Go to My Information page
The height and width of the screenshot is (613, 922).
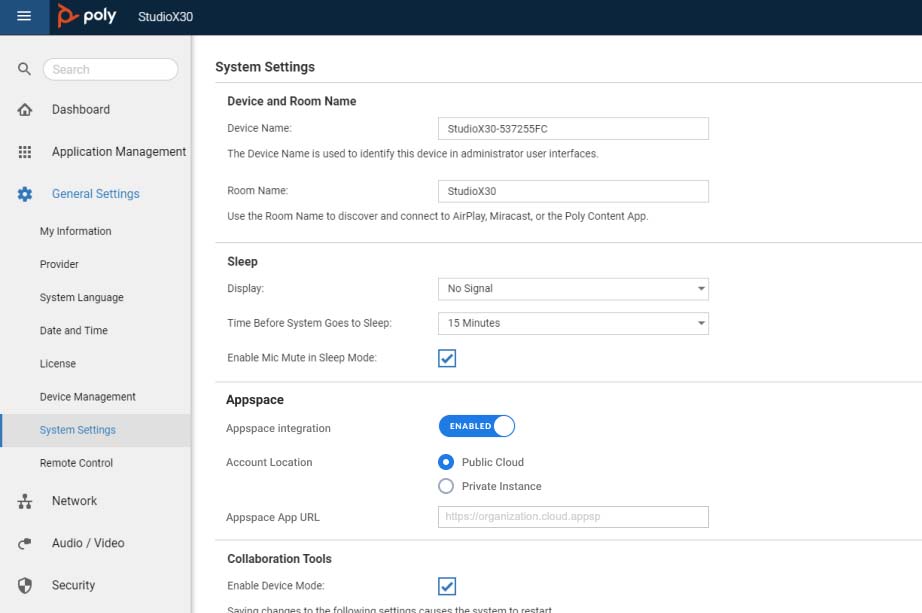(75, 231)
